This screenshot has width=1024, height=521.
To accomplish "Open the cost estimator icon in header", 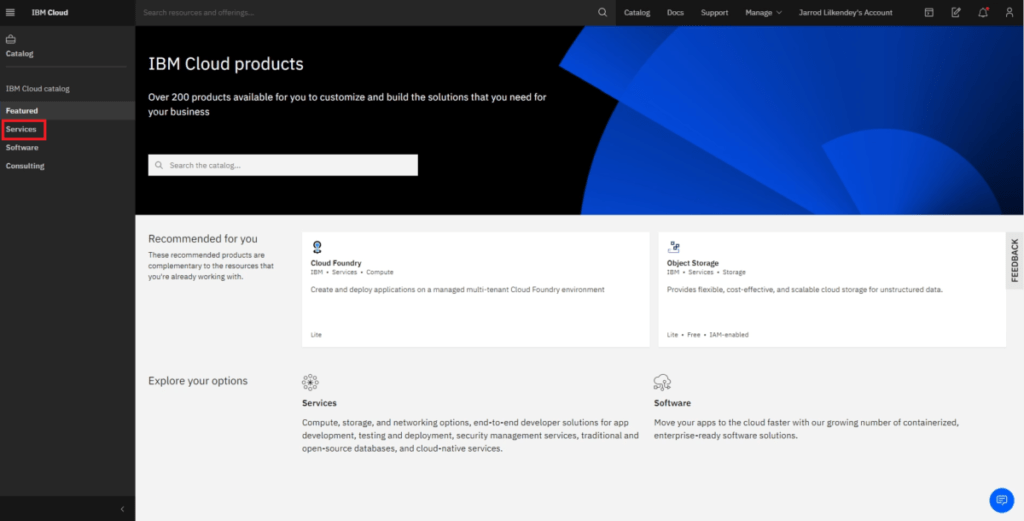I will (x=929, y=12).
